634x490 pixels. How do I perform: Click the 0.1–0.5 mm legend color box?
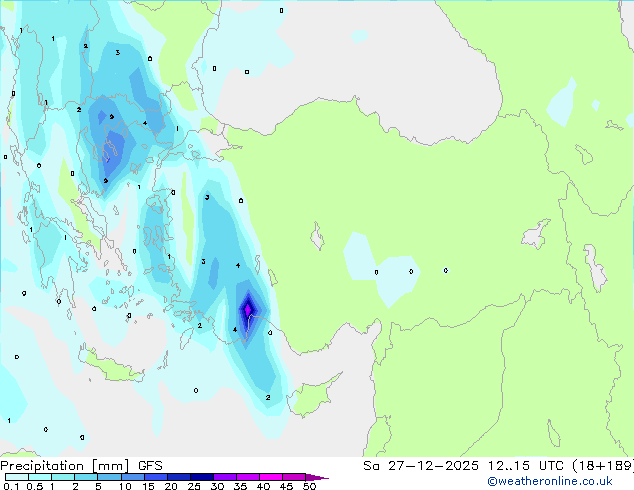(17, 477)
